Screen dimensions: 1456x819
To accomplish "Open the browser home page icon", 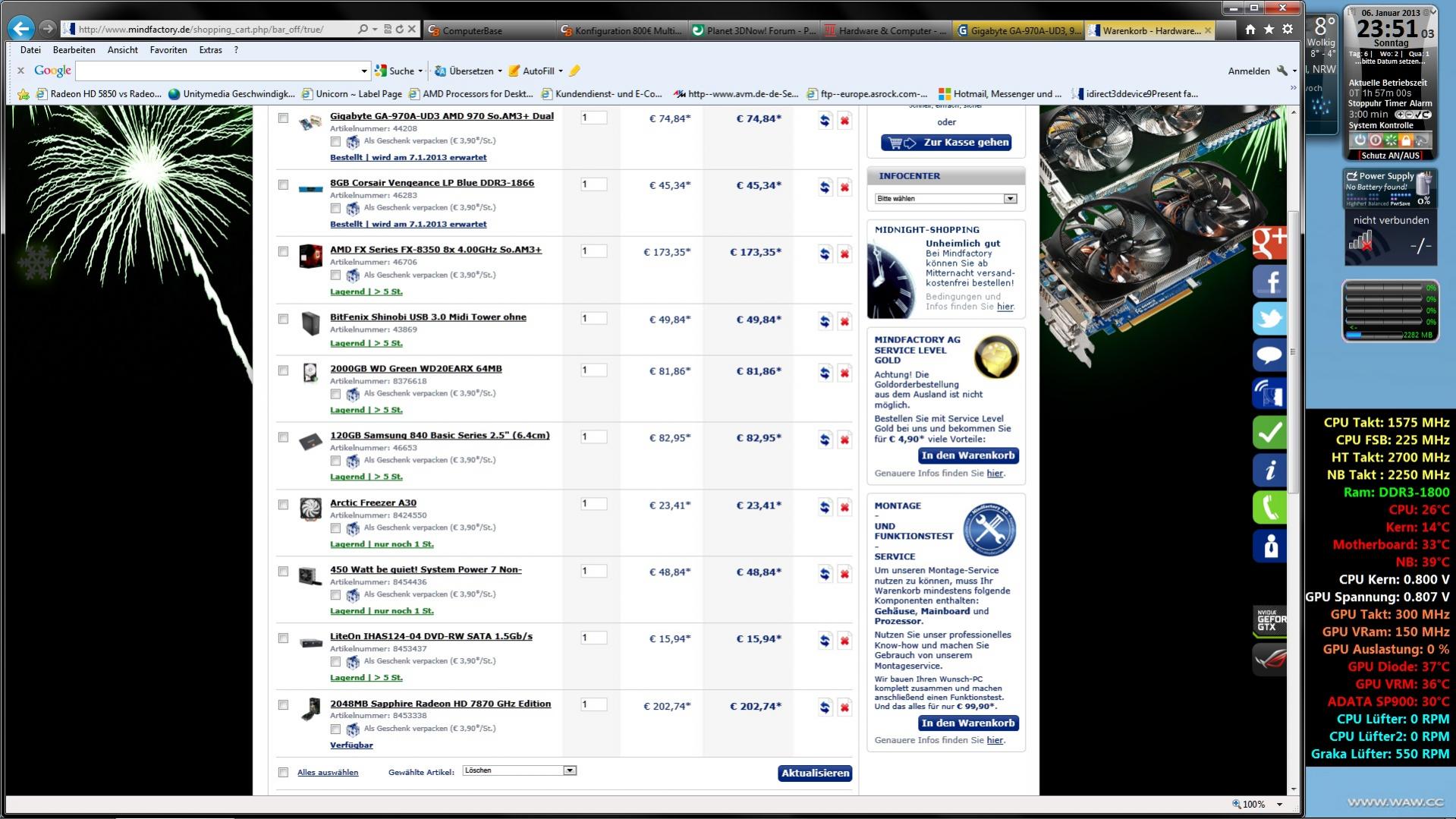I will tap(1250, 30).
